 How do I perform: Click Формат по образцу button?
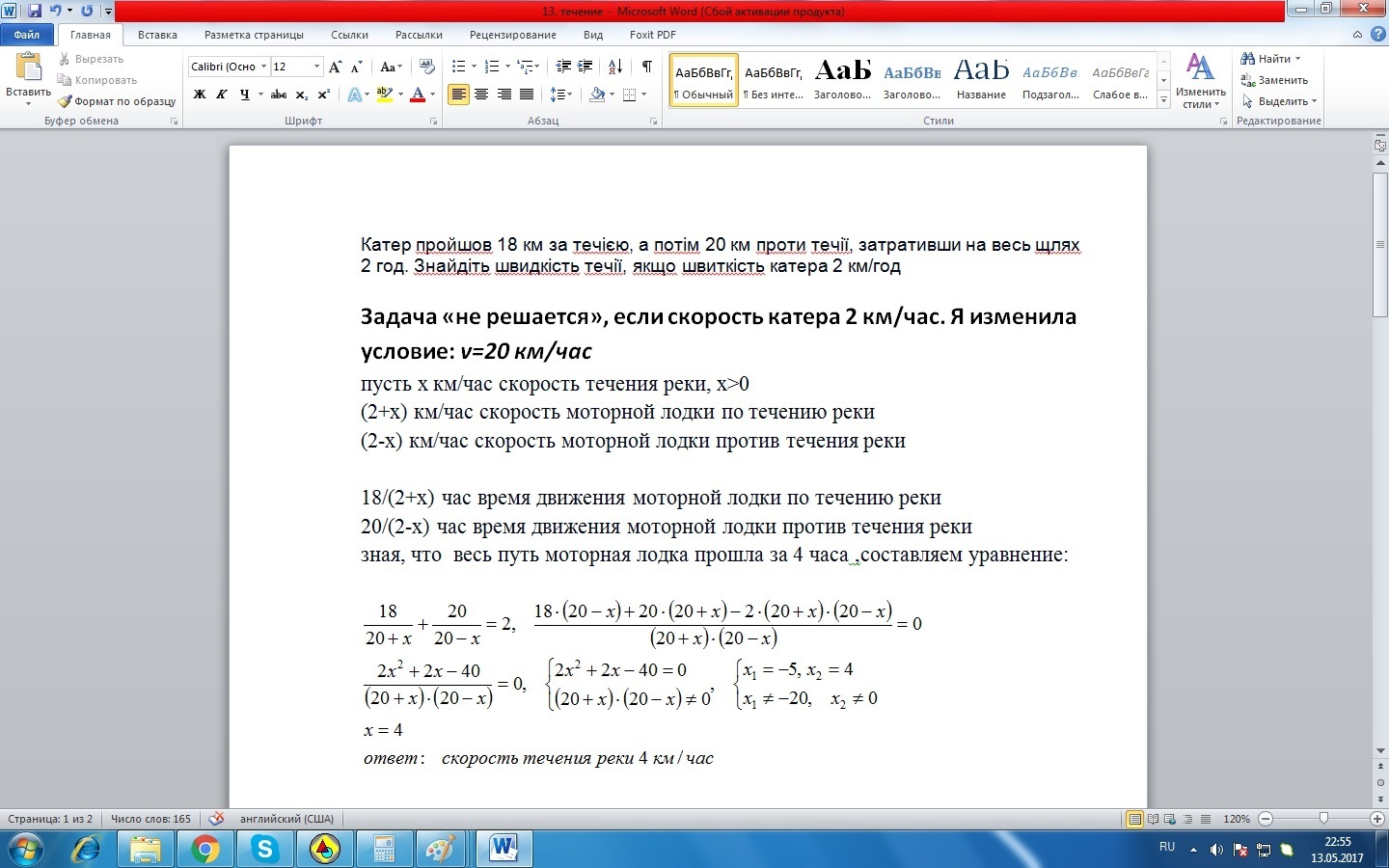pyautogui.click(x=117, y=101)
